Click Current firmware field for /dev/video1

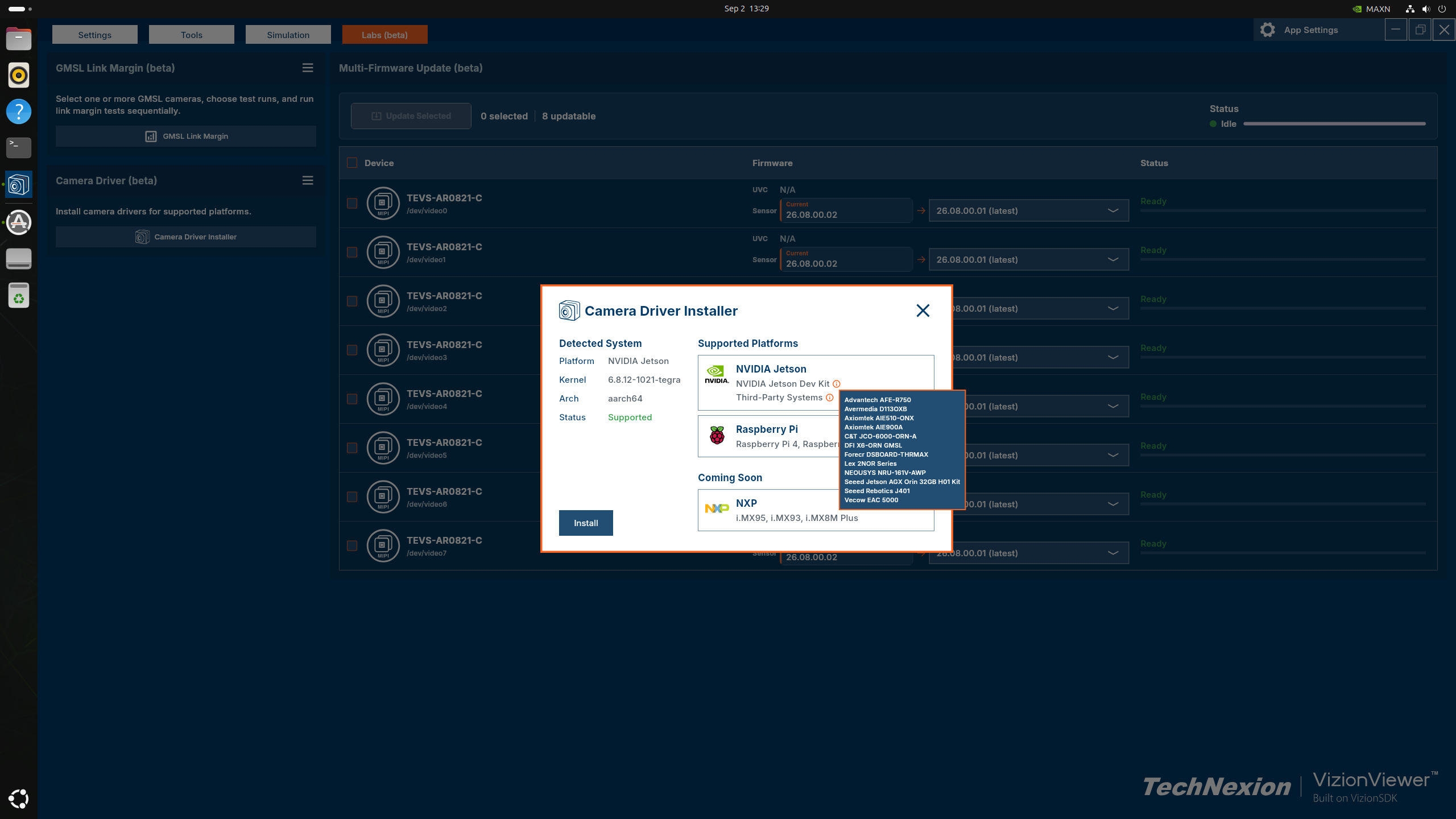pos(847,259)
